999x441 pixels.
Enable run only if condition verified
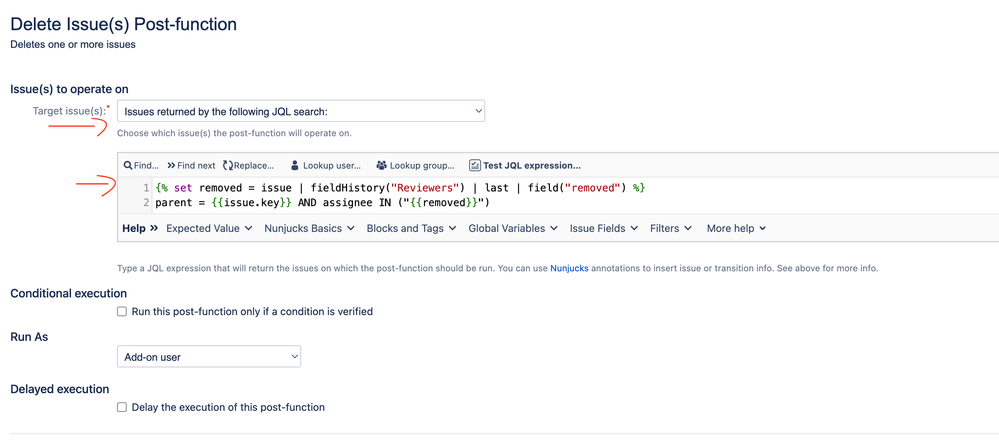pos(122,312)
